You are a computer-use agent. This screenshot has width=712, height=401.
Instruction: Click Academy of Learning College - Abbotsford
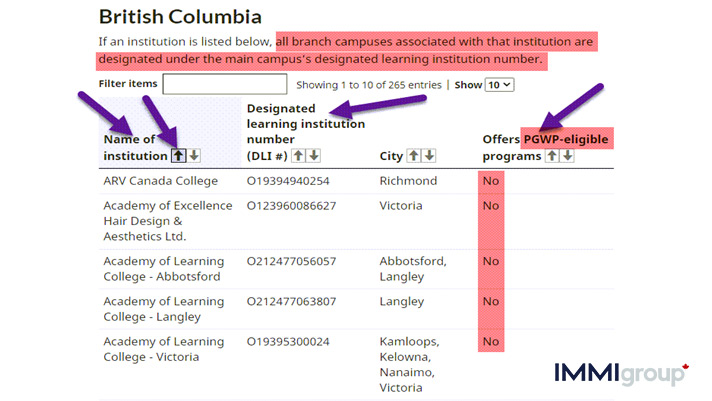164,269
